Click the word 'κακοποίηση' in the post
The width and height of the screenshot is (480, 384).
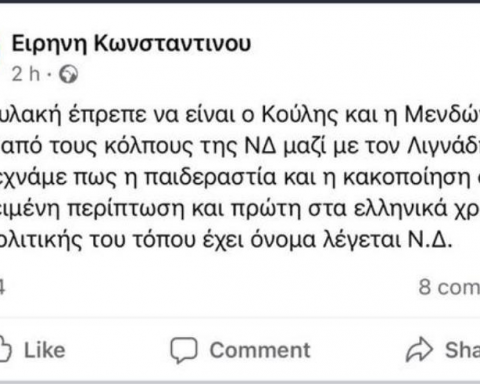pos(407,177)
